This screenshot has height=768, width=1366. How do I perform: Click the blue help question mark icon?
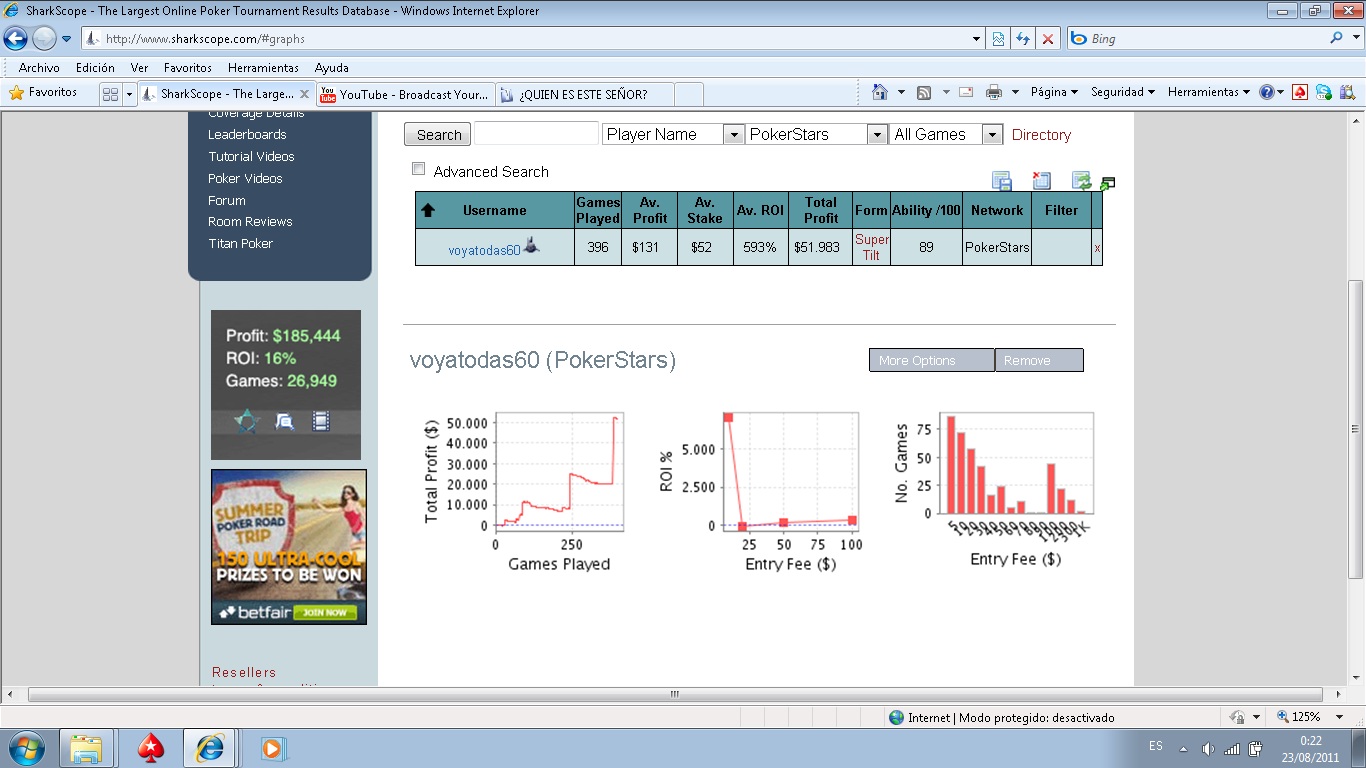coord(1267,92)
